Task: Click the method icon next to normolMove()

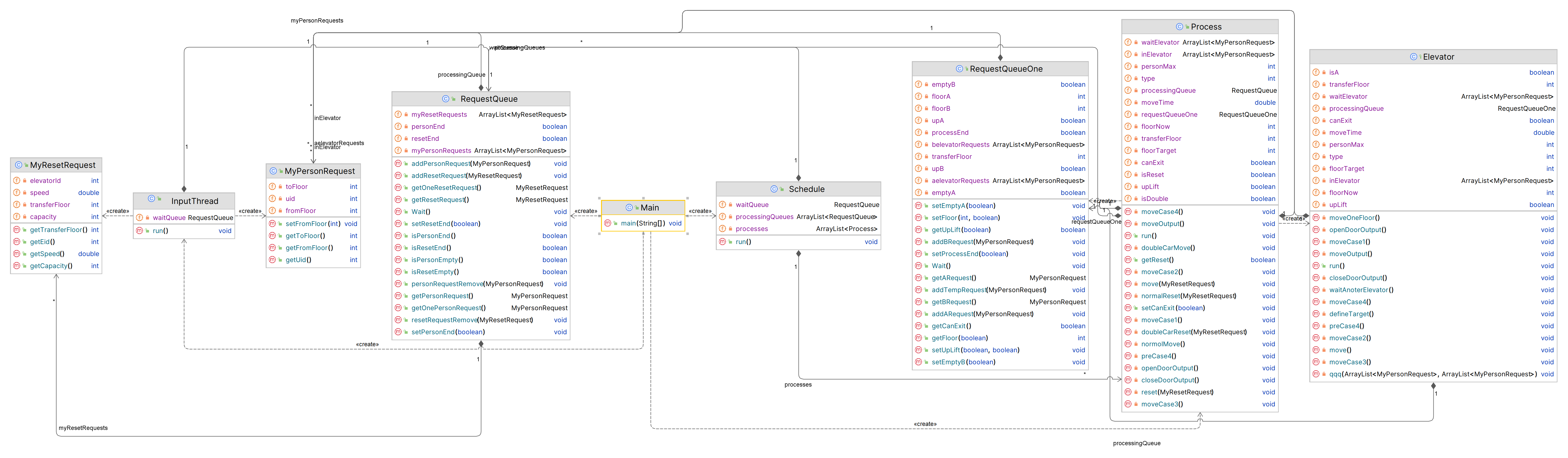Action: tap(1128, 344)
